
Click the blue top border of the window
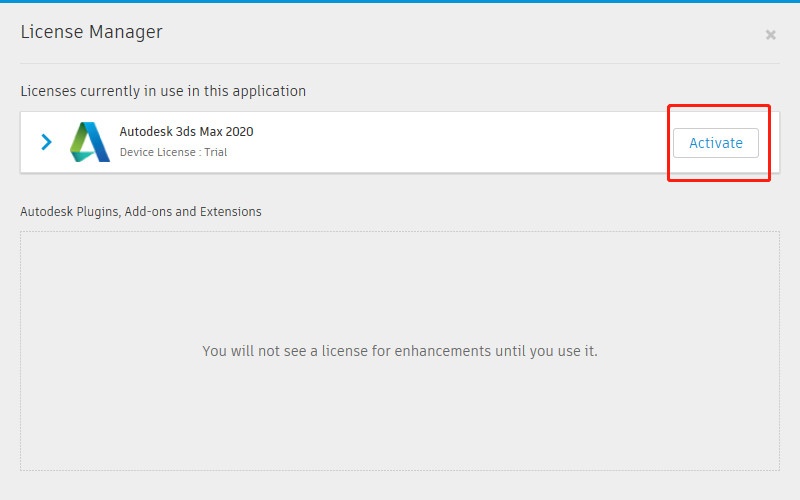click(x=400, y=2)
